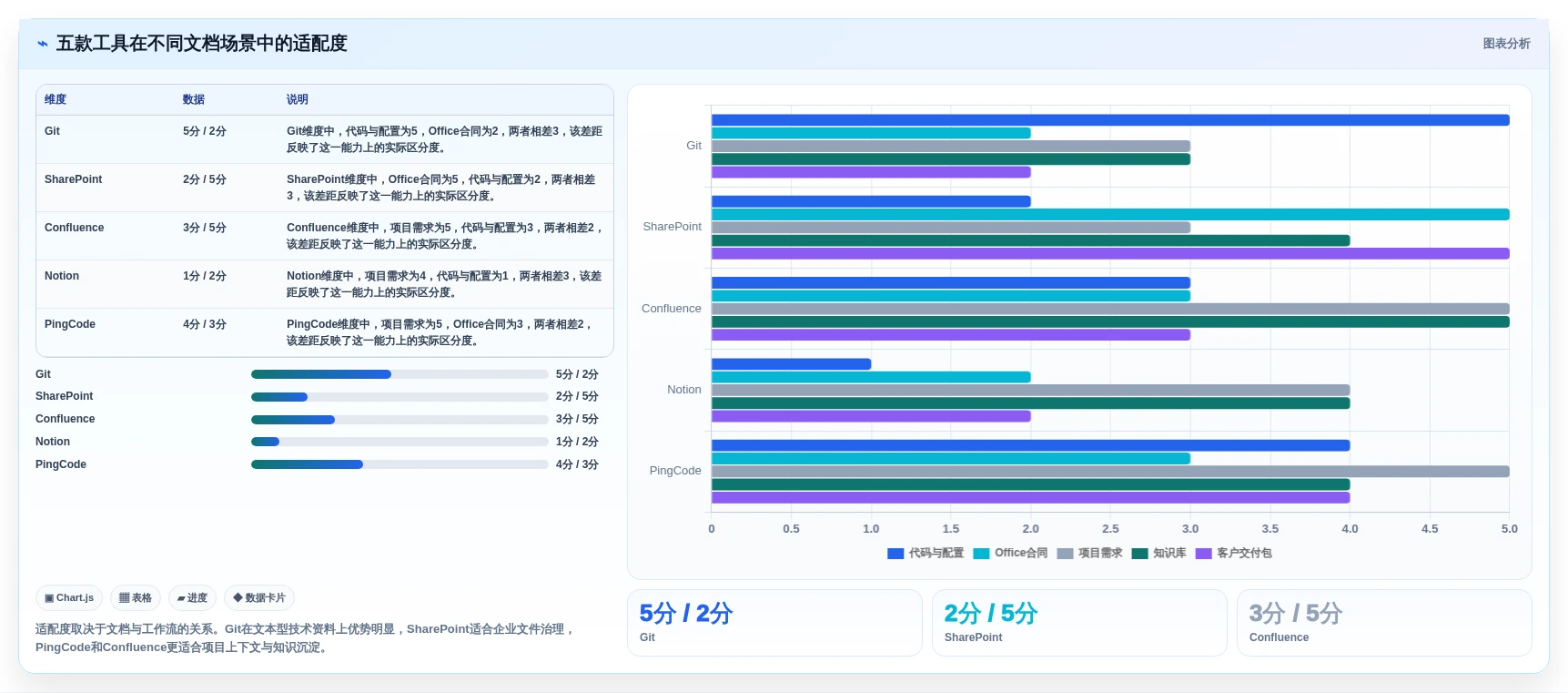Toggle 知识库 legend swatch
The width and height of the screenshot is (1568, 693).
[1139, 554]
